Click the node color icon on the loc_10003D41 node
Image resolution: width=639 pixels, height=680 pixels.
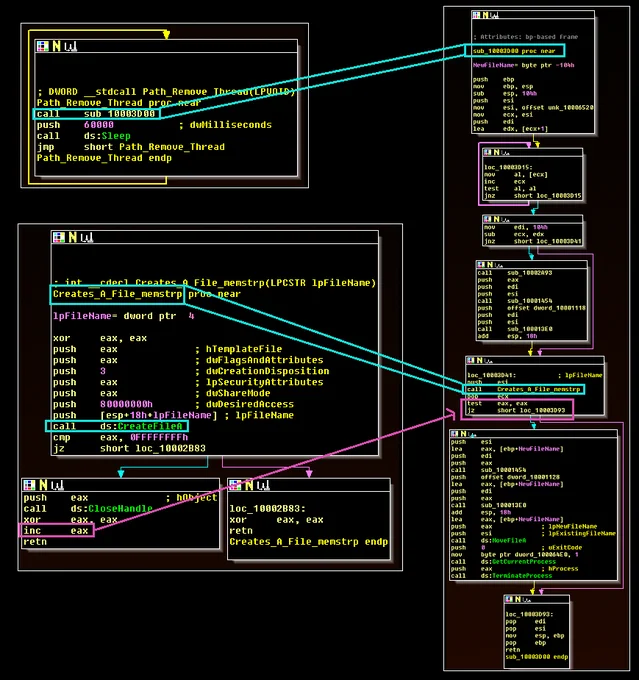[470, 360]
